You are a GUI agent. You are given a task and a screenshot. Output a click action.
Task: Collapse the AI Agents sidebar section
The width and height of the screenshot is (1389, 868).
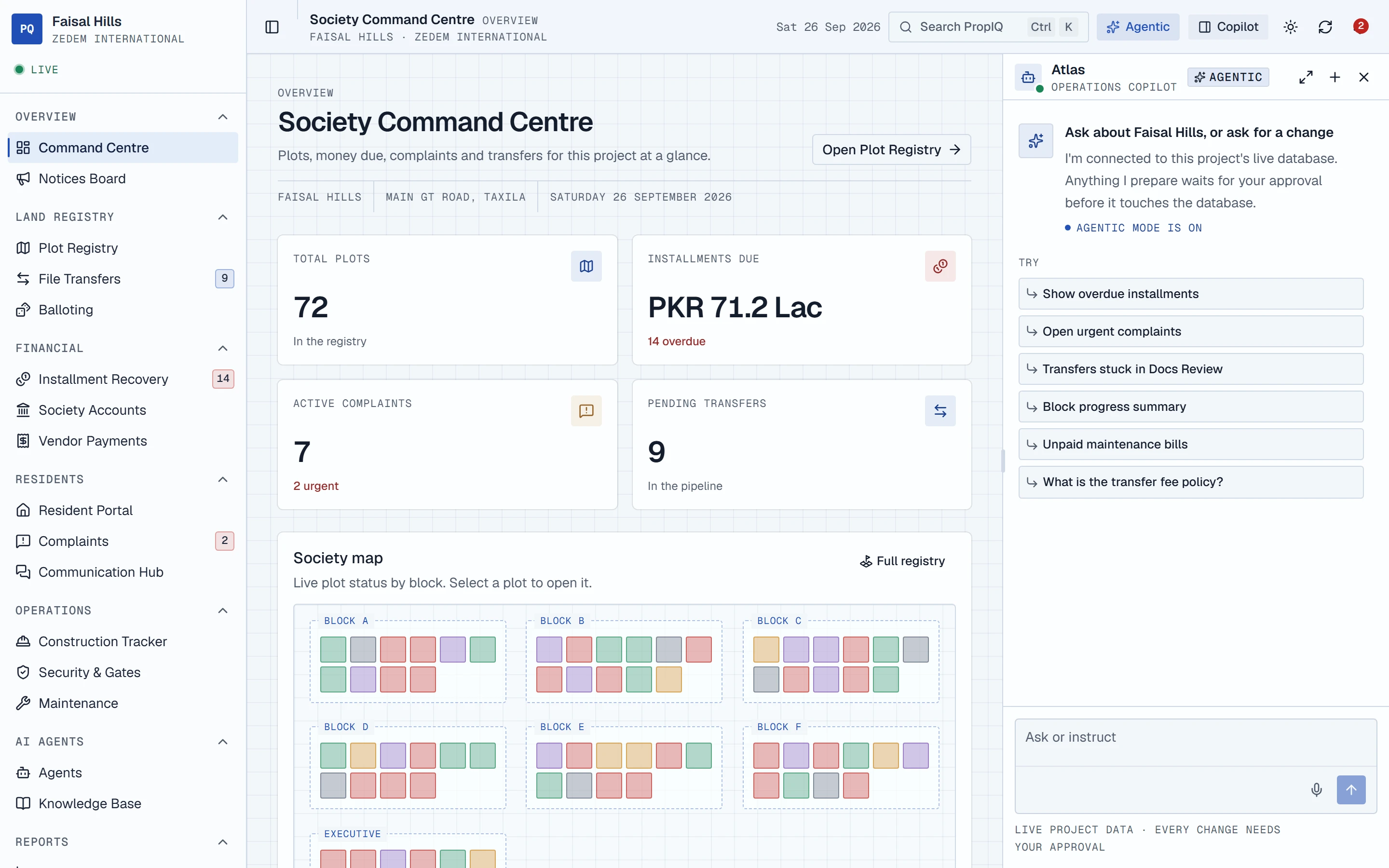point(223,742)
